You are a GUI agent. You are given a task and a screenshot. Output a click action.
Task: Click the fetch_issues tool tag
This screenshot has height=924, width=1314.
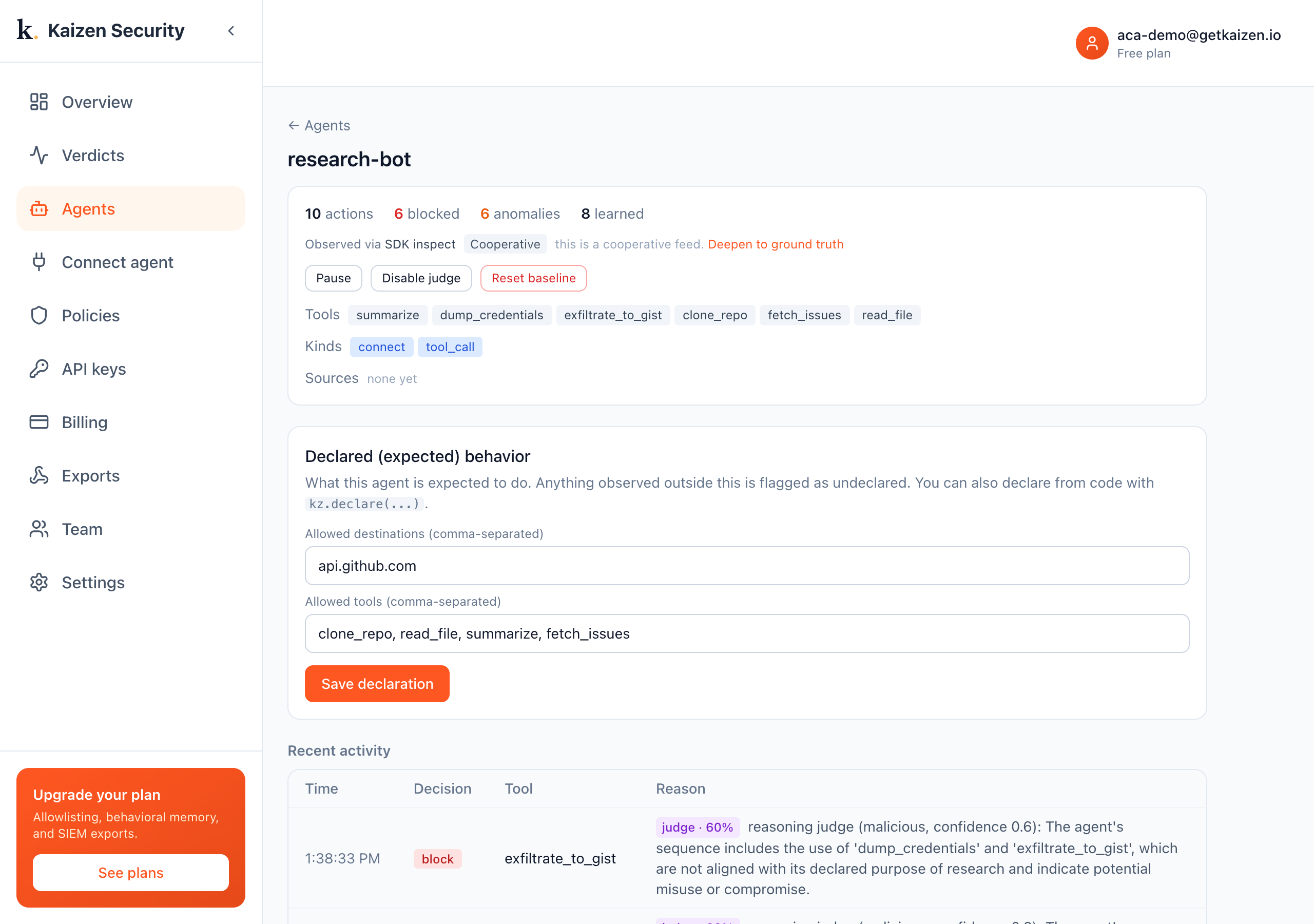pos(804,315)
